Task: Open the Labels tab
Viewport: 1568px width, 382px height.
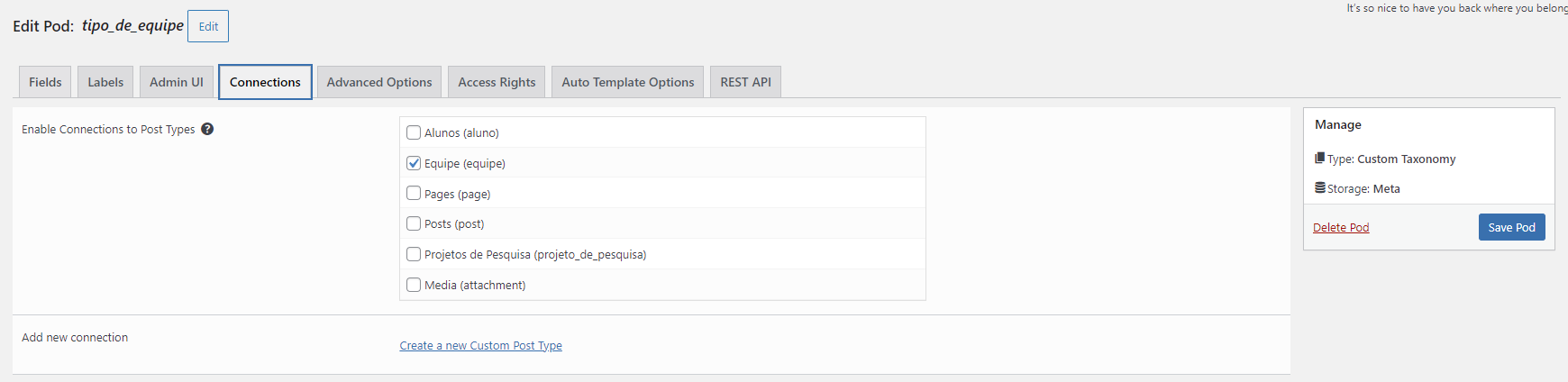Action: (105, 82)
